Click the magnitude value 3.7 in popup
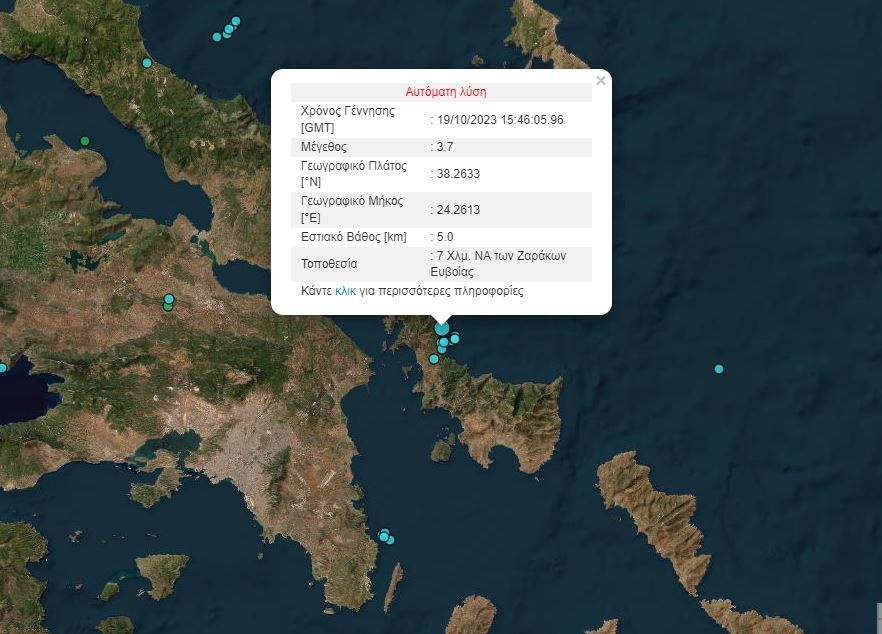Viewport: 882px width, 634px height. click(x=445, y=147)
